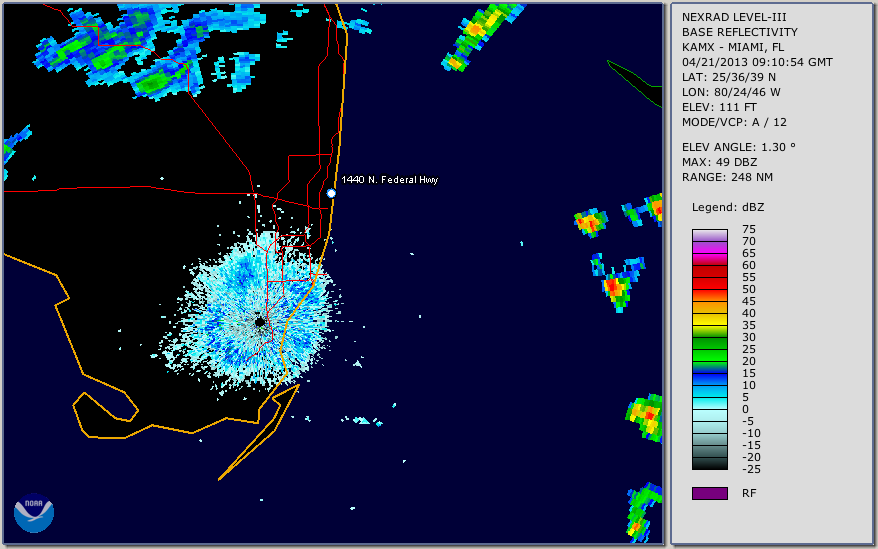
Task: Click the 04/21/2013 09:10:54 GMT timestamp
Action: pos(757,62)
